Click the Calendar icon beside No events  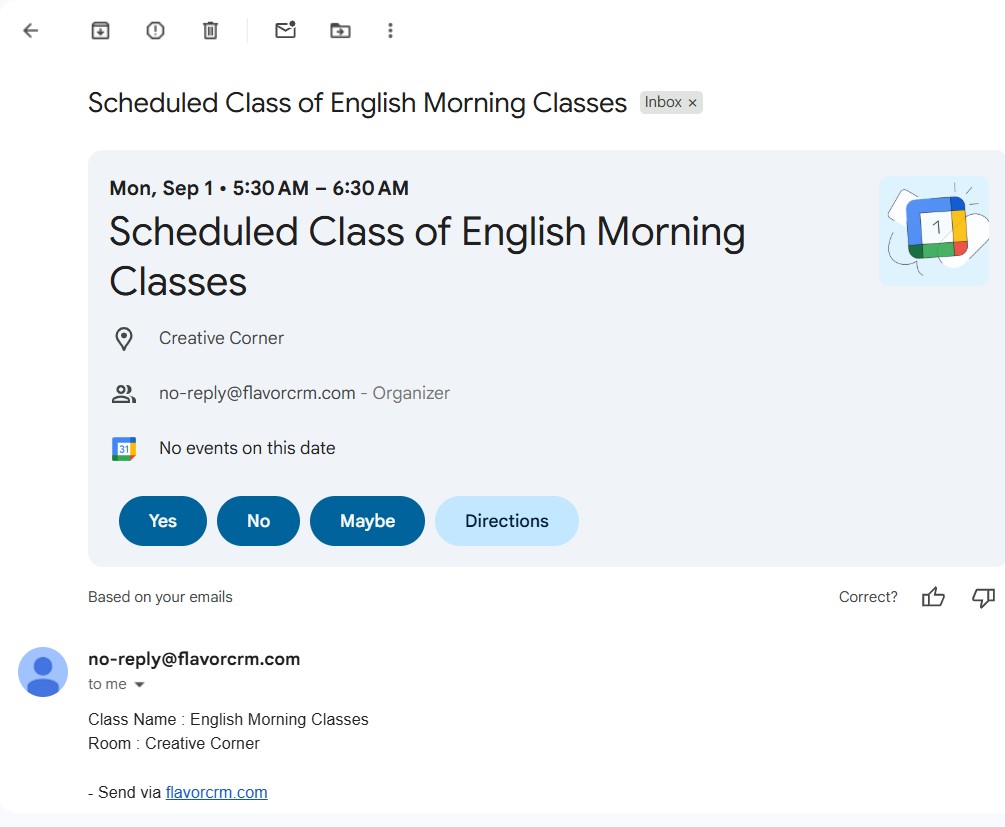pos(124,449)
